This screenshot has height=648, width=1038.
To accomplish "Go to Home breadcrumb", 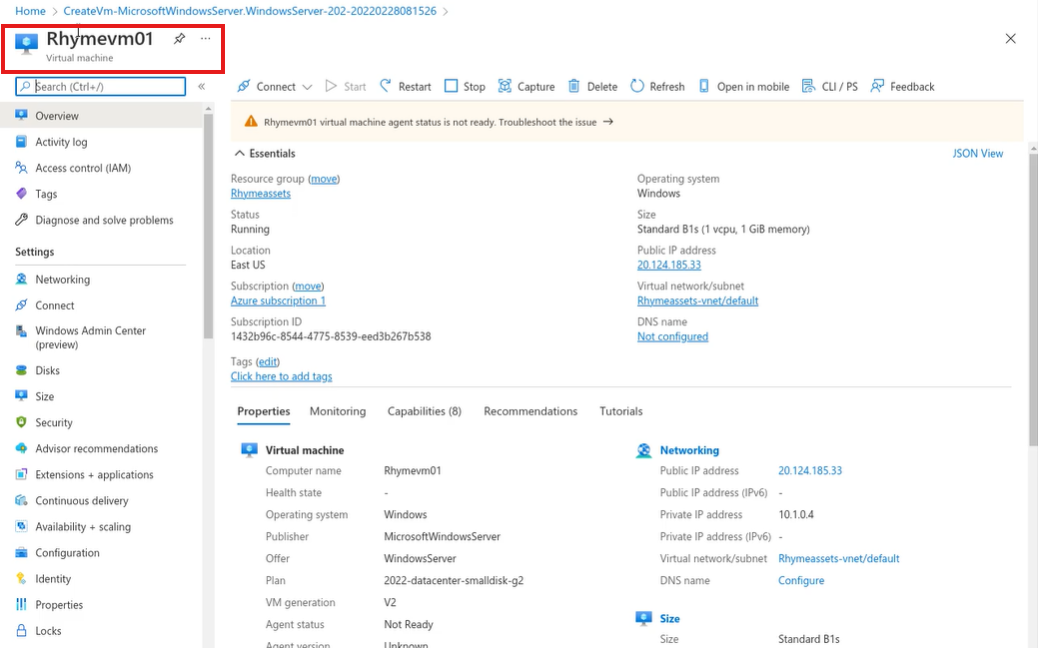I will [x=30, y=11].
